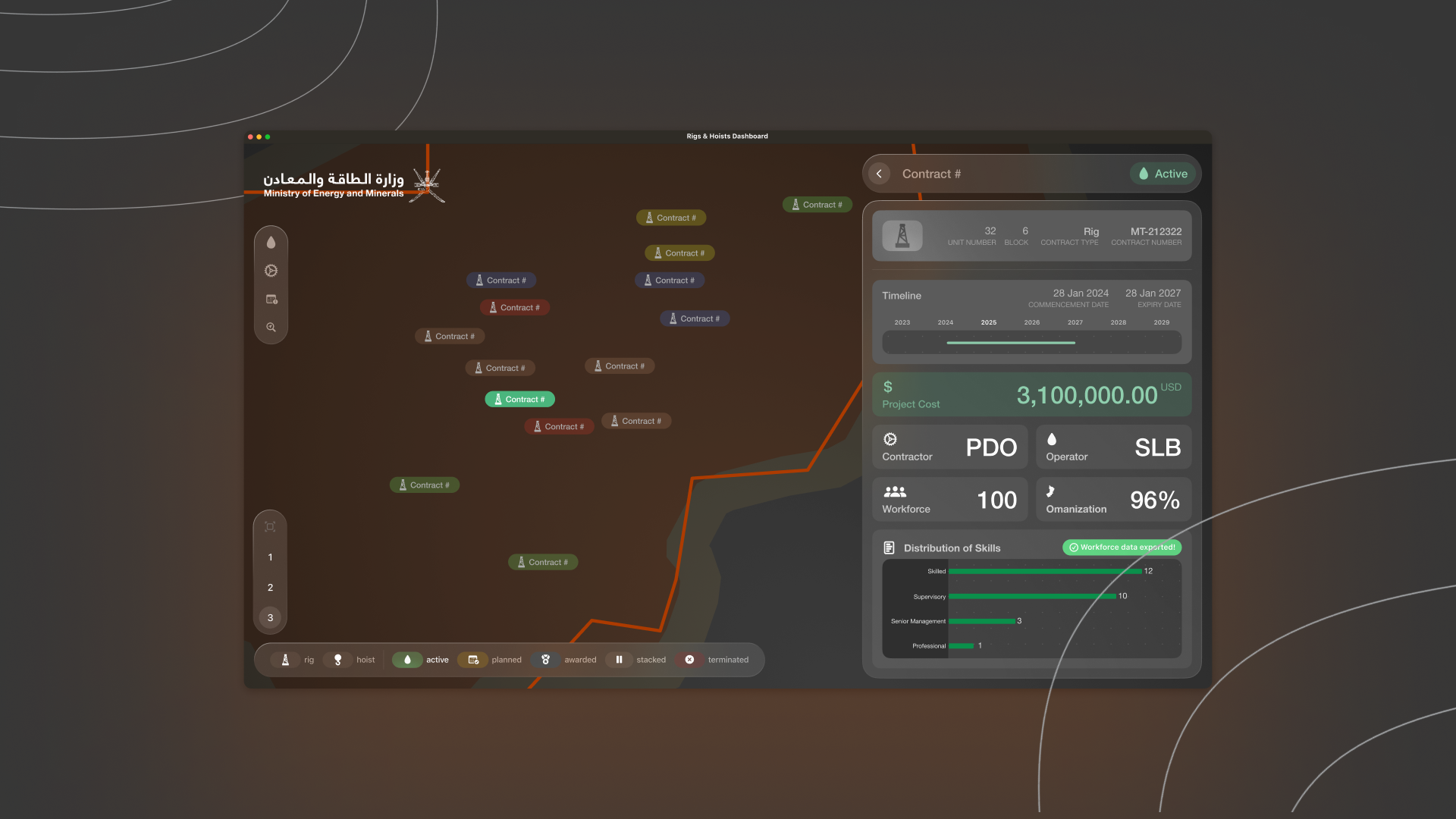The image size is (1456, 819).
Task: Click the checkmark icon in the export notification
Action: coord(1073,548)
